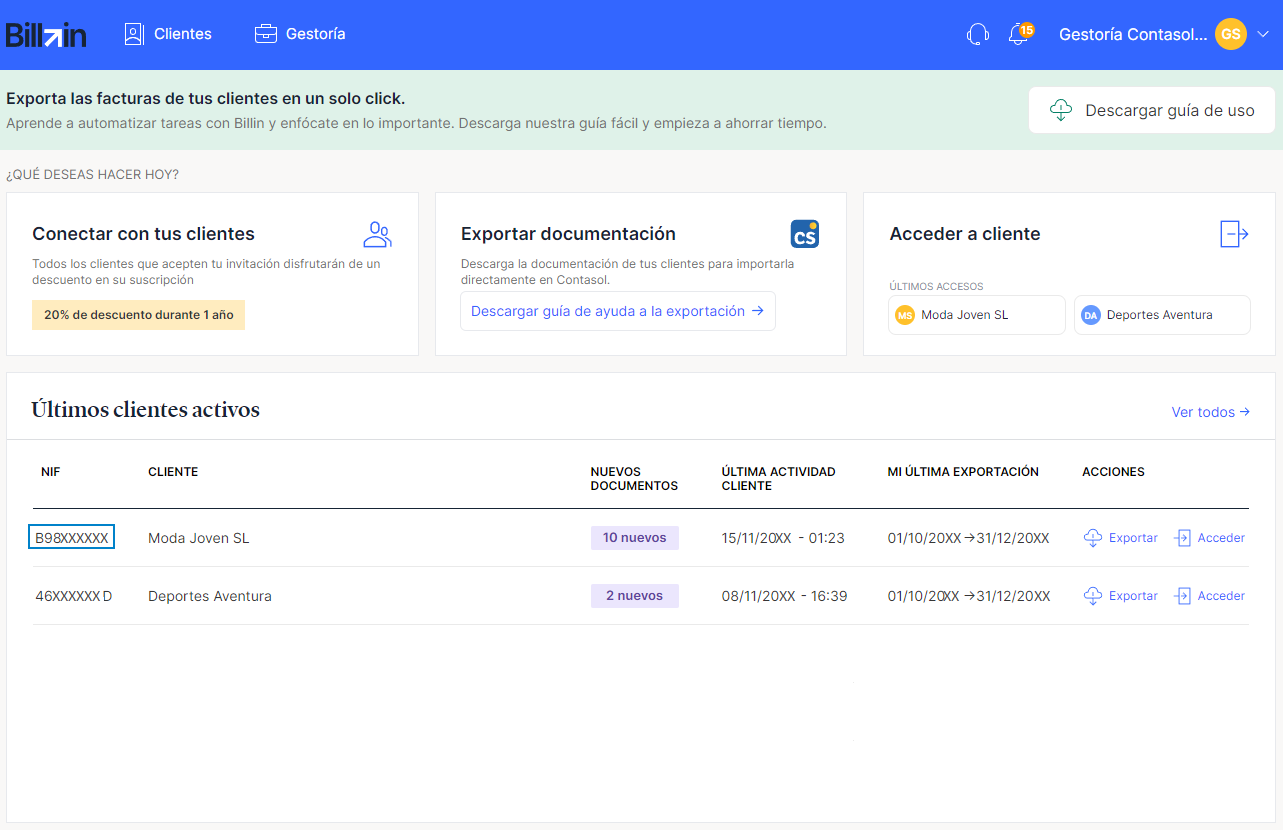1283x830 pixels.
Task: Click cloud export icon in Deportes Aventura row
Action: (1093, 596)
